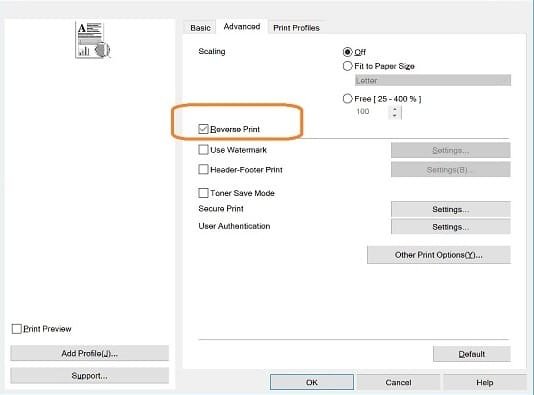Confirm with the OK button

pyautogui.click(x=312, y=382)
